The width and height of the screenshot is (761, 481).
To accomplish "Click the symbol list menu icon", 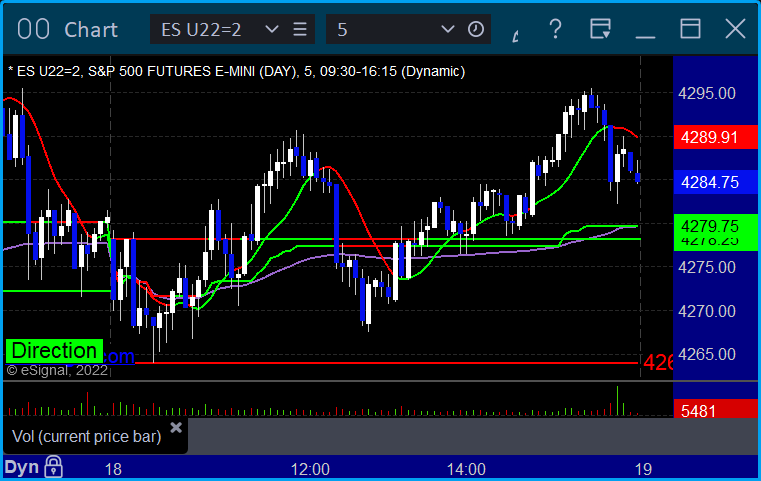I will click(300, 29).
